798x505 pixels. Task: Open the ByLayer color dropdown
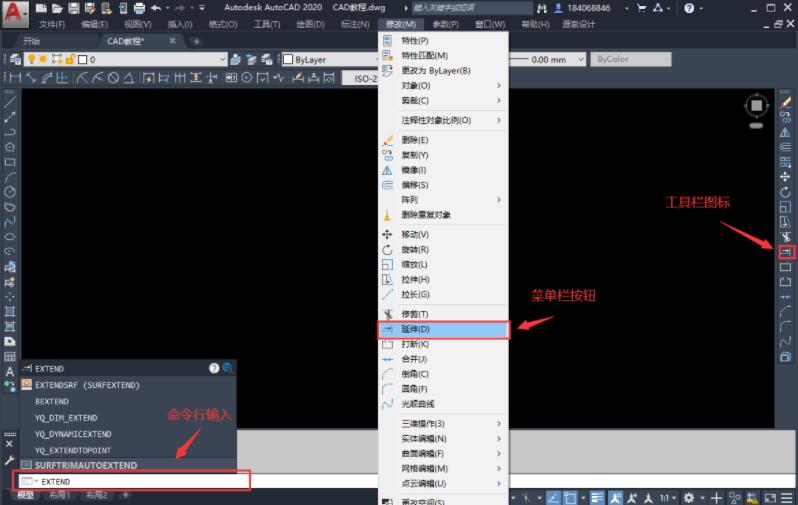pyautogui.click(x=332, y=60)
